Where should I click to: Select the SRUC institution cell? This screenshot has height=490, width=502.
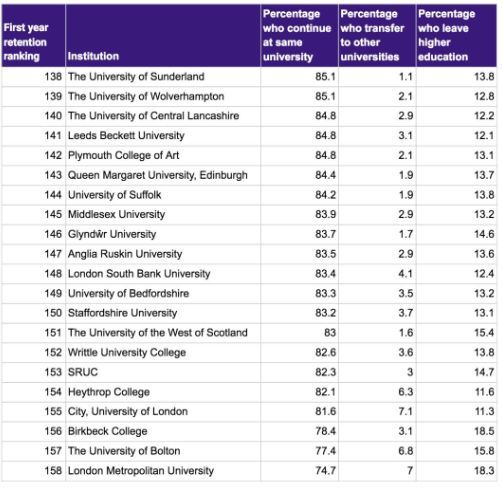[x=163, y=372]
